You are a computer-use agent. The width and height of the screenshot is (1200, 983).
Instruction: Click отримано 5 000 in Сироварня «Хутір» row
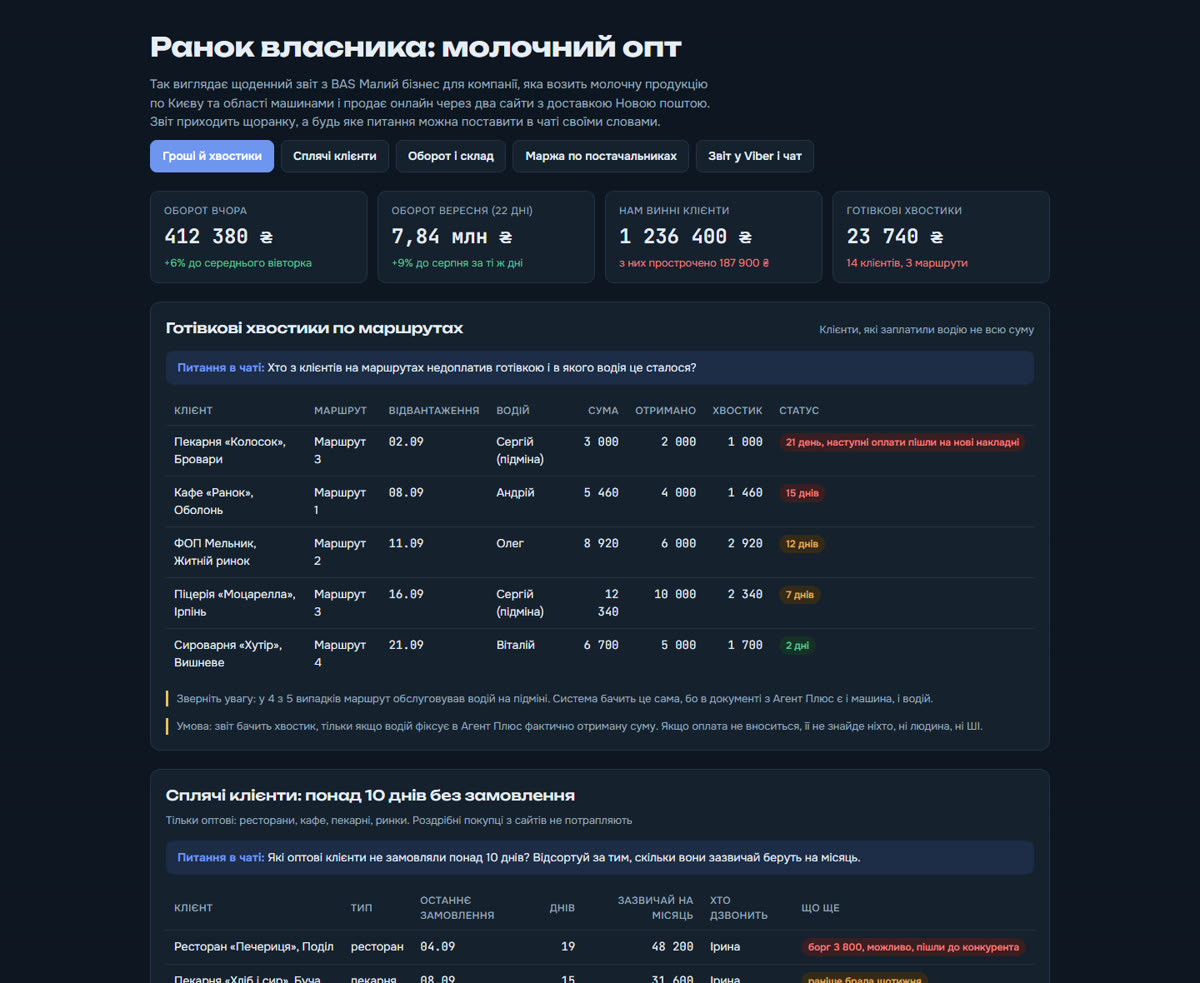tap(678, 646)
